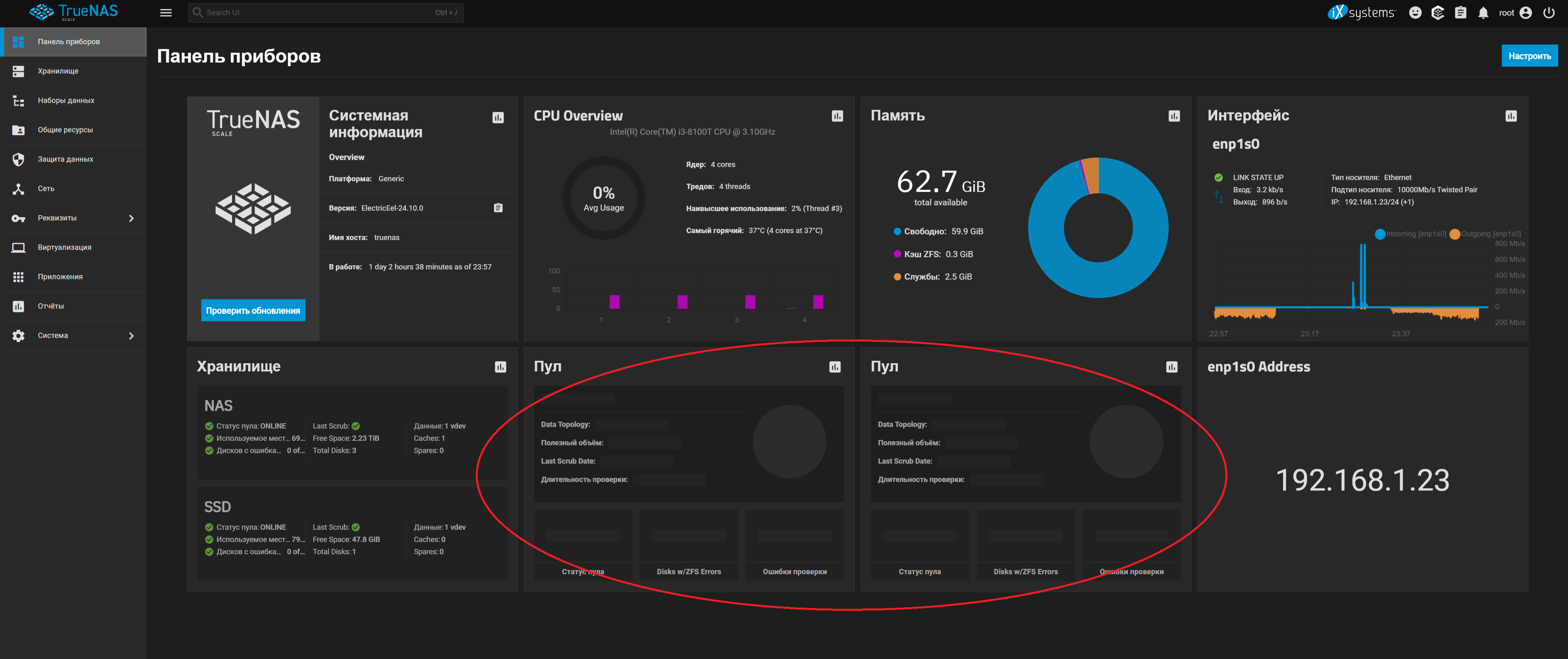Open CPU Overview reports chart icon
The image size is (1568, 659).
[x=837, y=115]
